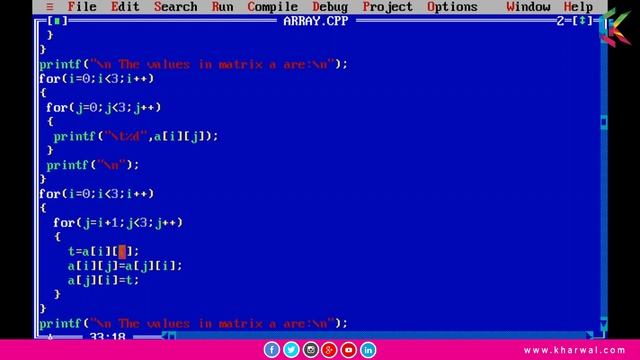
Task: Open the Help menu
Action: [578, 7]
